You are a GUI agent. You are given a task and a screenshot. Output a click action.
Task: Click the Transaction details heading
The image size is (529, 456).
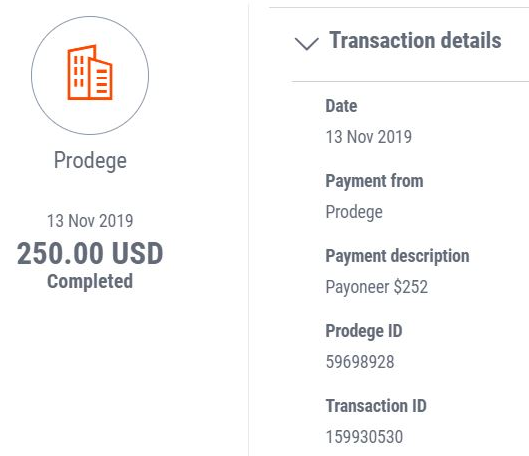click(415, 40)
